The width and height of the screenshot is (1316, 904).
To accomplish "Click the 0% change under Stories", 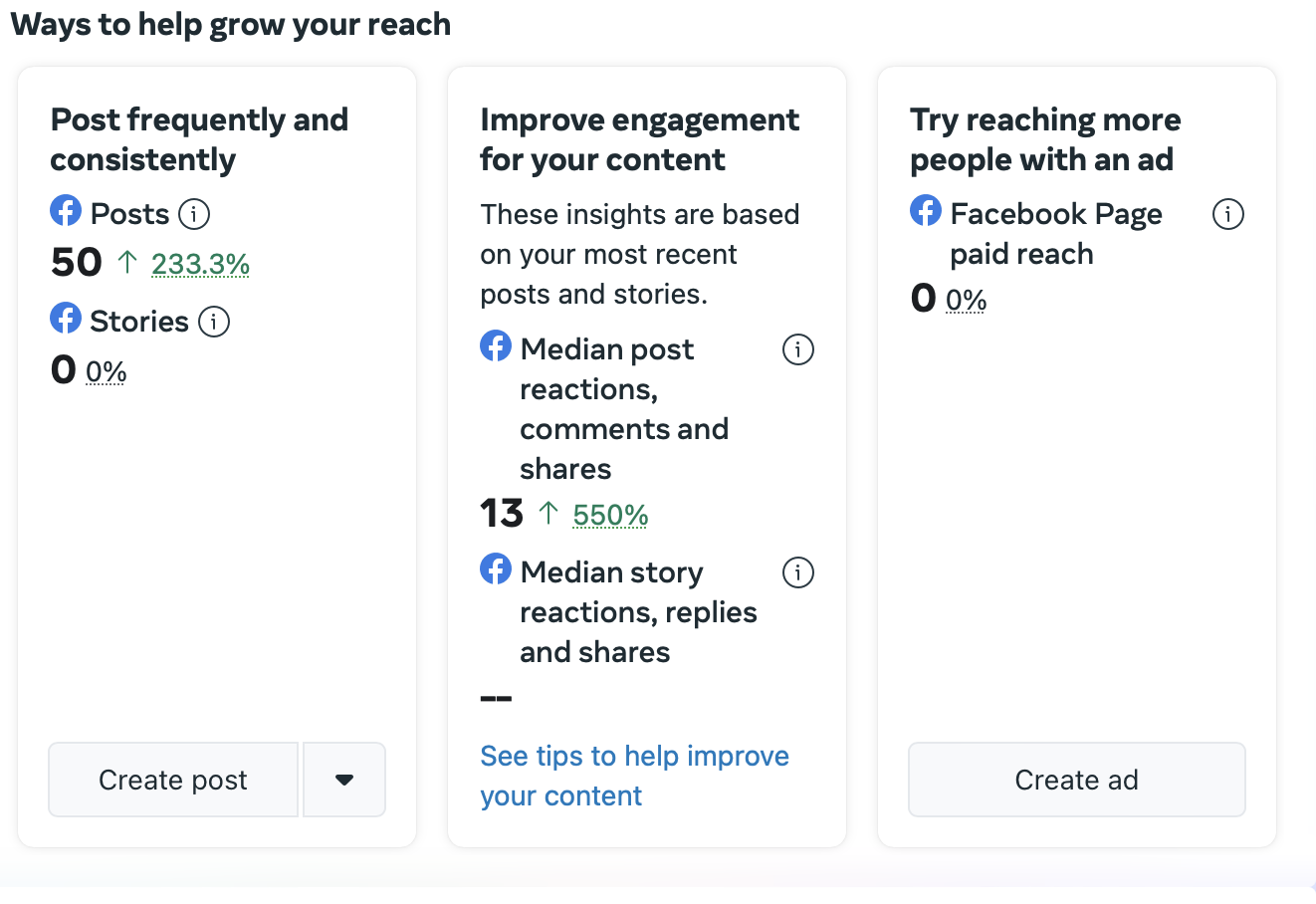I will click(106, 372).
